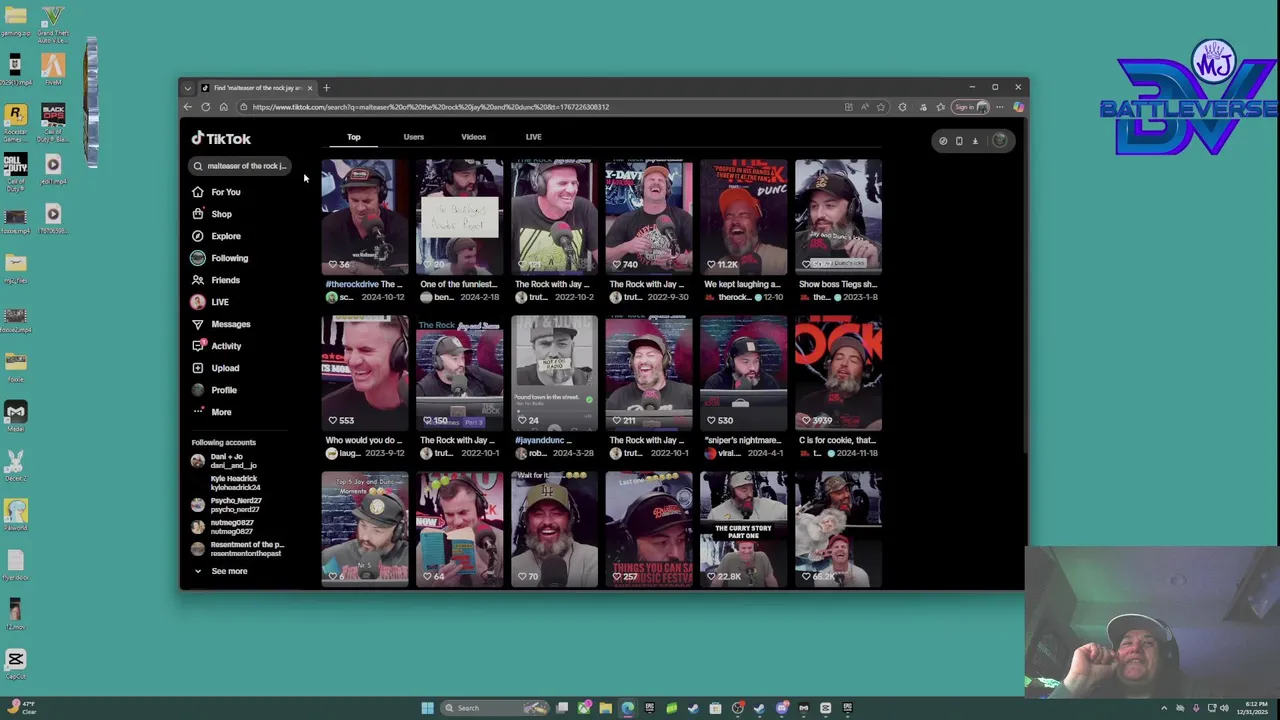
Task: Open the Show boss Tiegs video thumbnail
Action: tap(838, 216)
